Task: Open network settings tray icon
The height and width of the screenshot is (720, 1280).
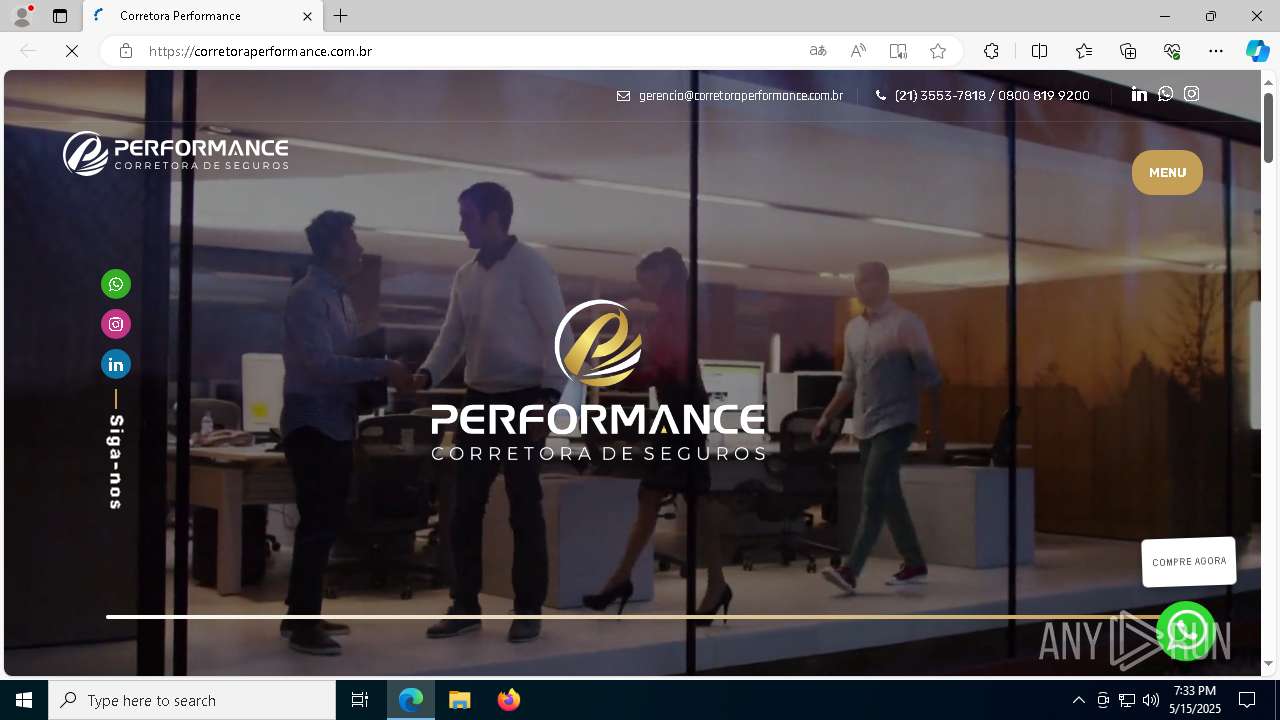Action: 1127,700
